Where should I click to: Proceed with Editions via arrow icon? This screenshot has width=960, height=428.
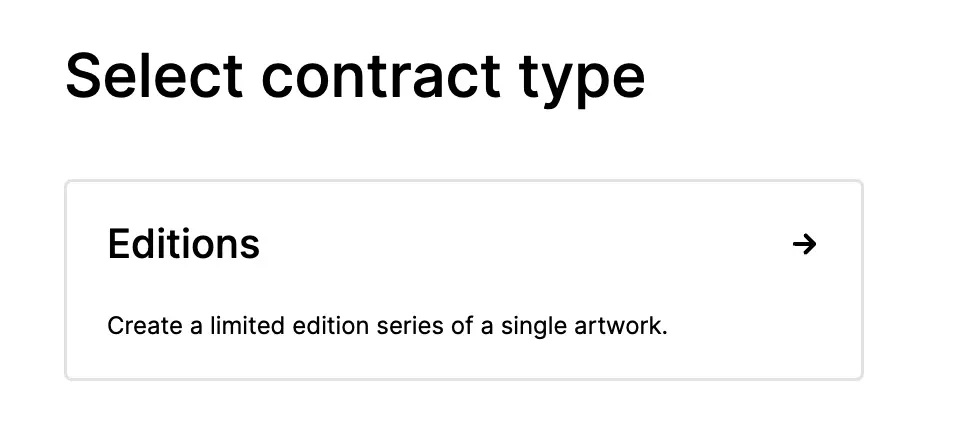click(x=804, y=244)
